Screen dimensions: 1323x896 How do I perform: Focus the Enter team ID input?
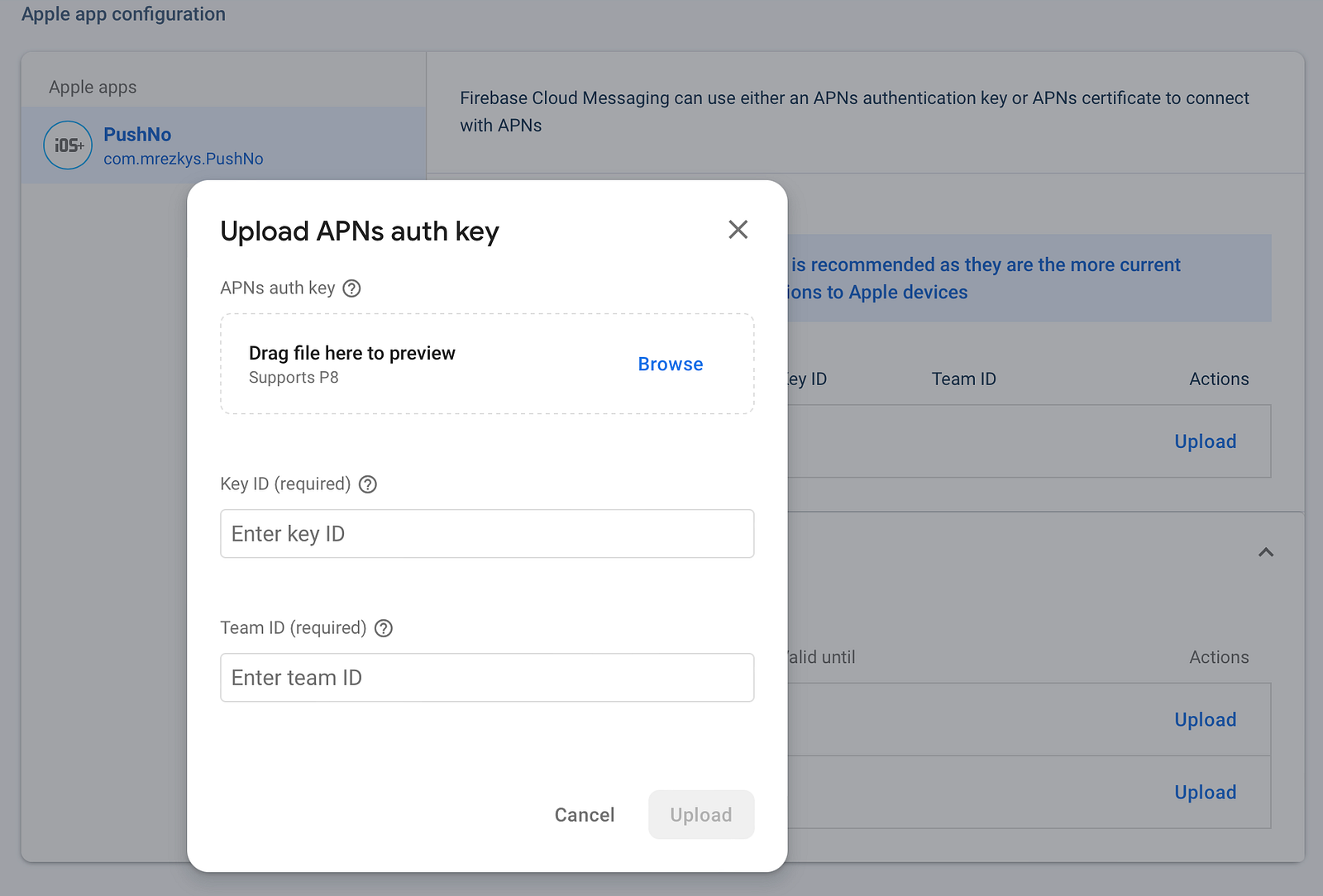(x=487, y=678)
